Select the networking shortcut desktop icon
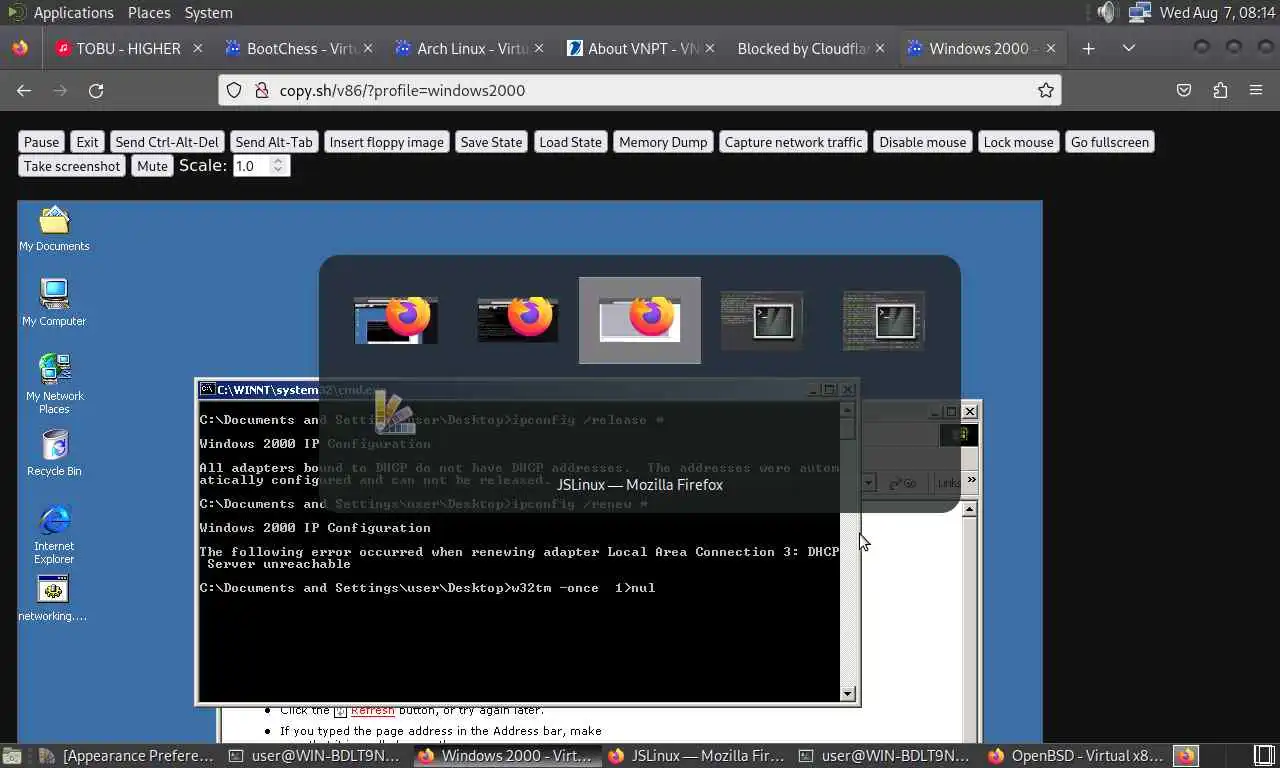This screenshot has height=768, width=1280. 53,599
